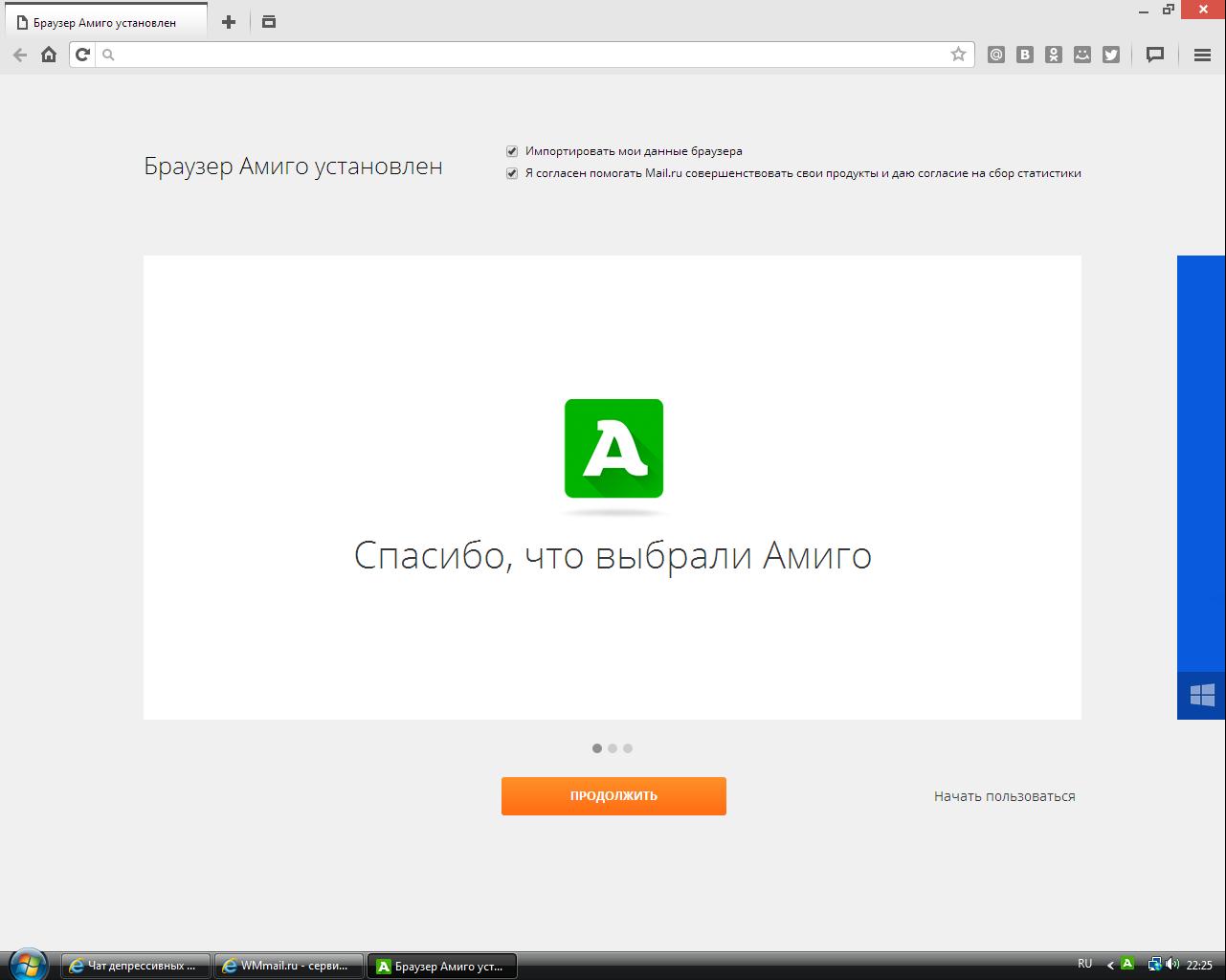This screenshot has height=980, width=1226.
Task: Click the RU language indicator
Action: pyautogui.click(x=1084, y=964)
